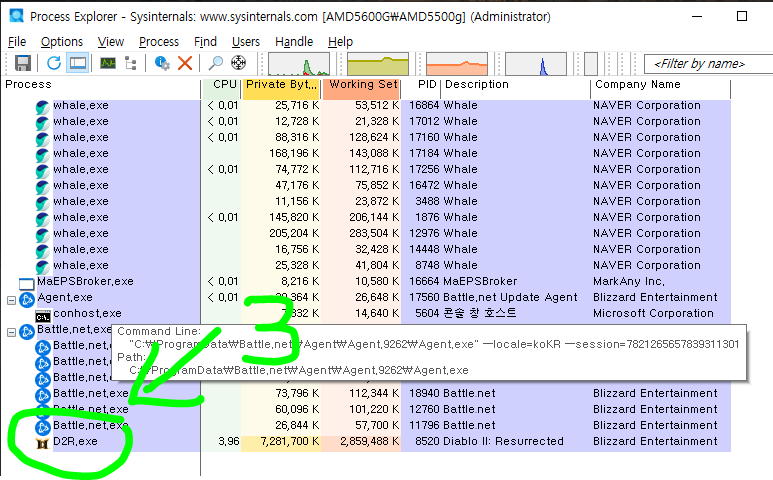The height and width of the screenshot is (480, 773).
Task: Open the orange physical memory graph
Action: point(457,64)
